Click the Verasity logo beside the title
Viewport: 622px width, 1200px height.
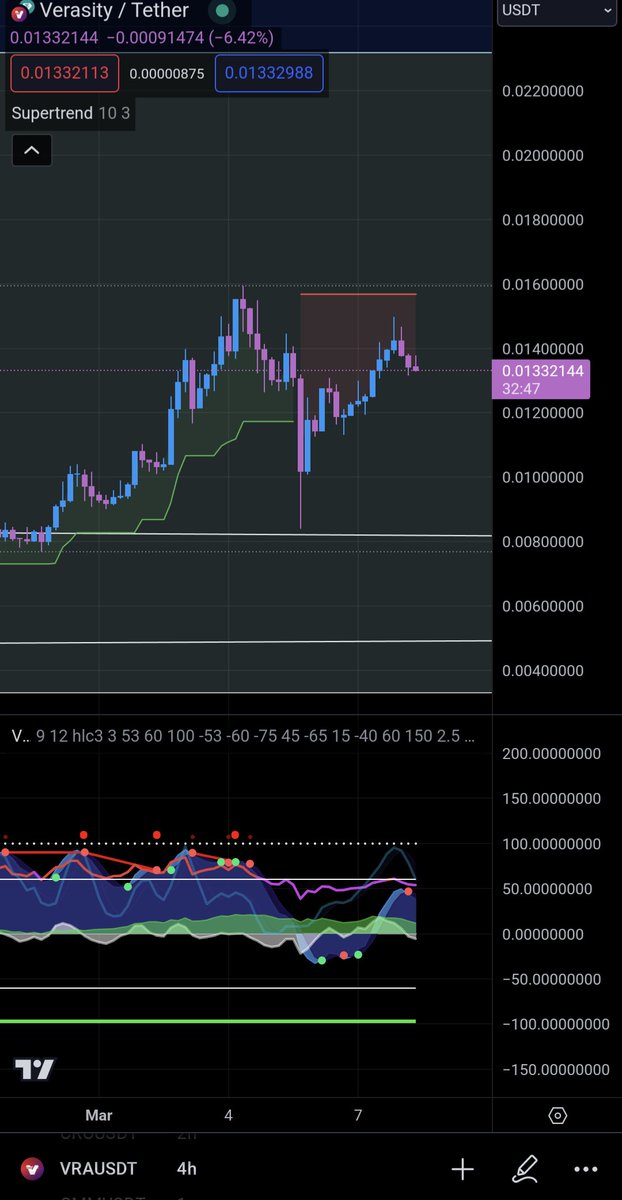pos(20,10)
